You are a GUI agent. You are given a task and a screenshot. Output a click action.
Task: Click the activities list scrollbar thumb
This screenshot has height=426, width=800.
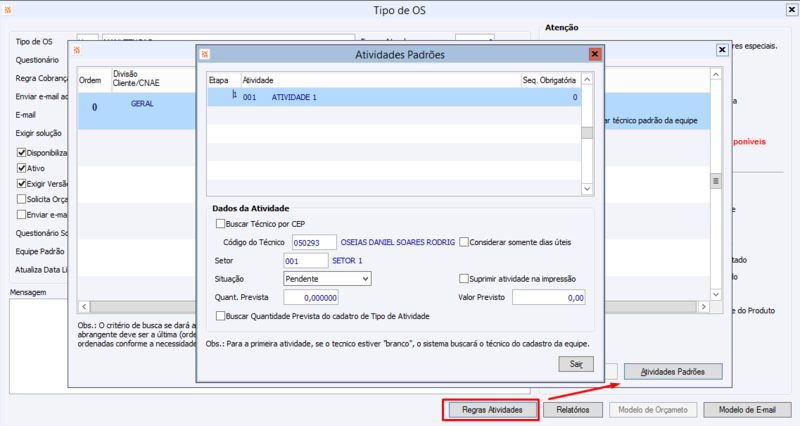[587, 133]
